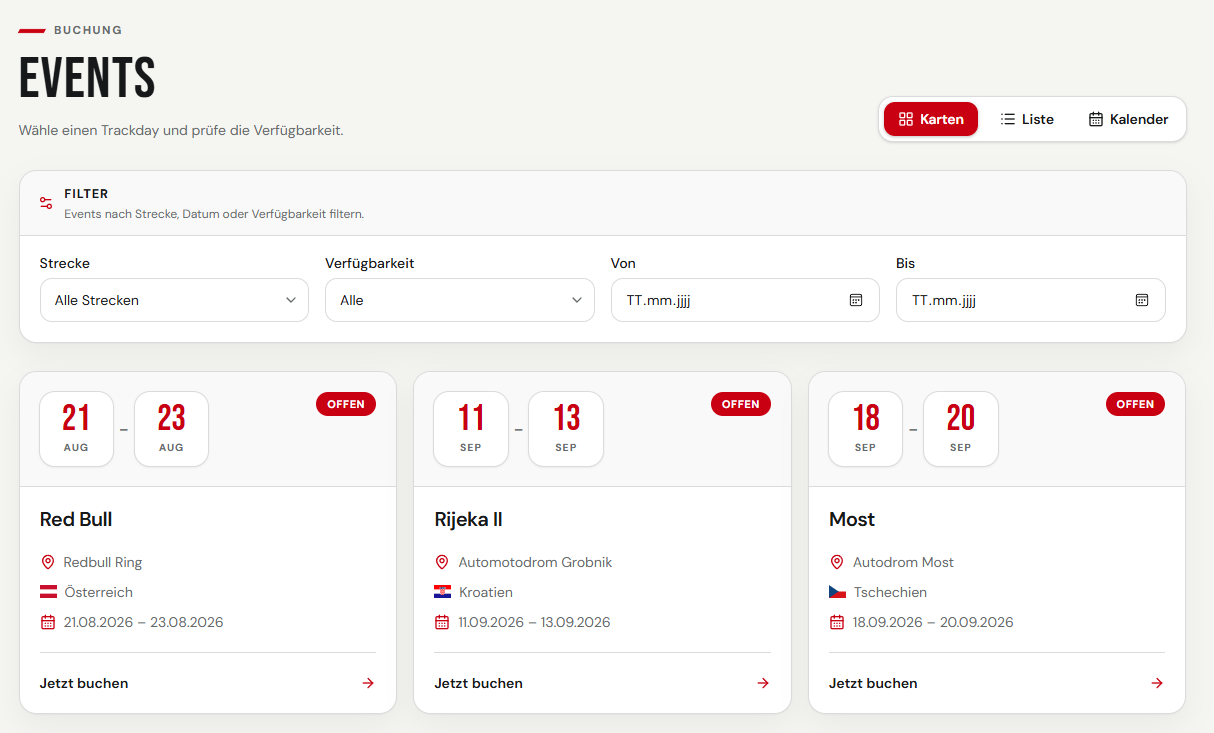
Task: Click the arrow icon on Most card
Action: [1157, 683]
